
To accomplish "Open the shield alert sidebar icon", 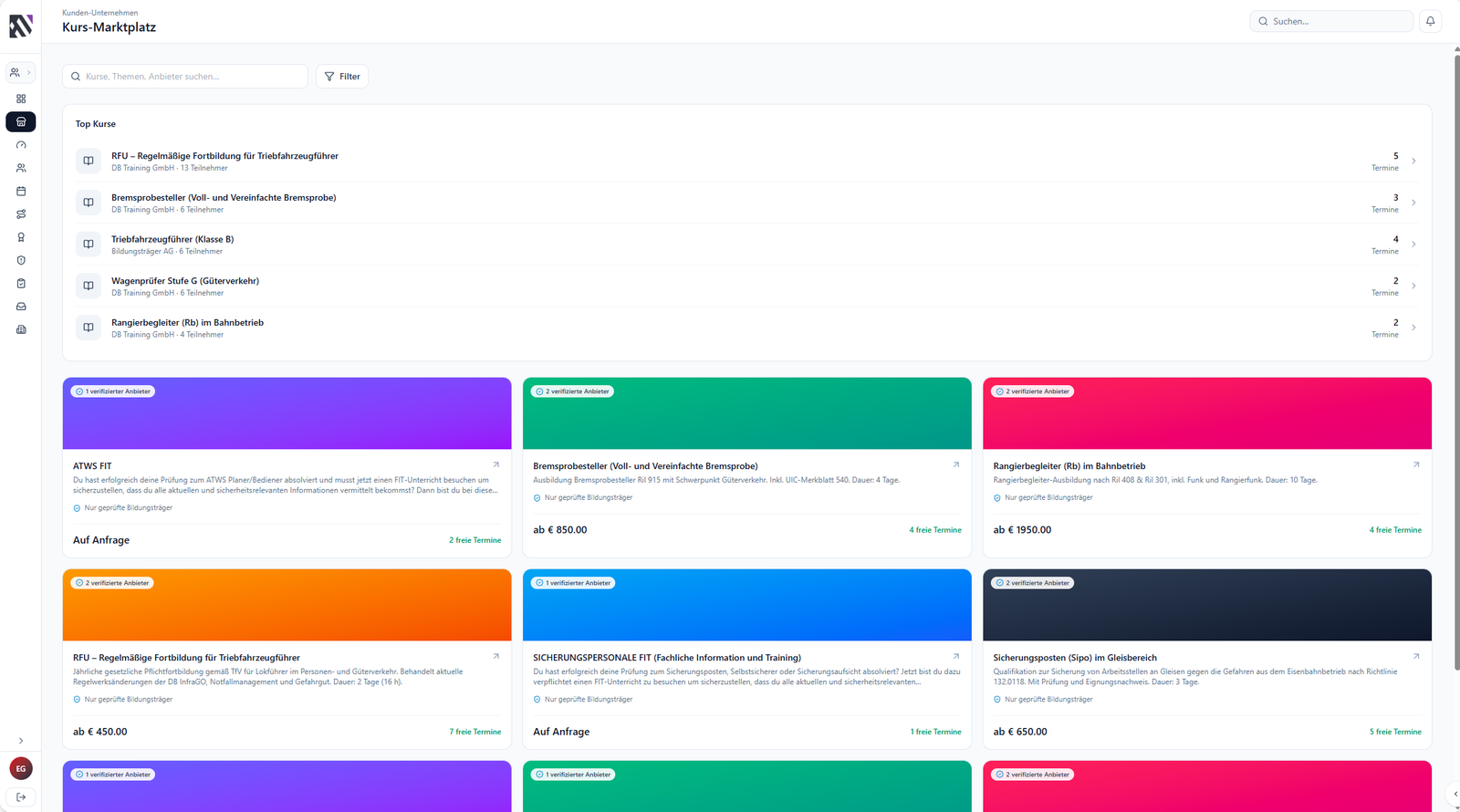I will [21, 260].
